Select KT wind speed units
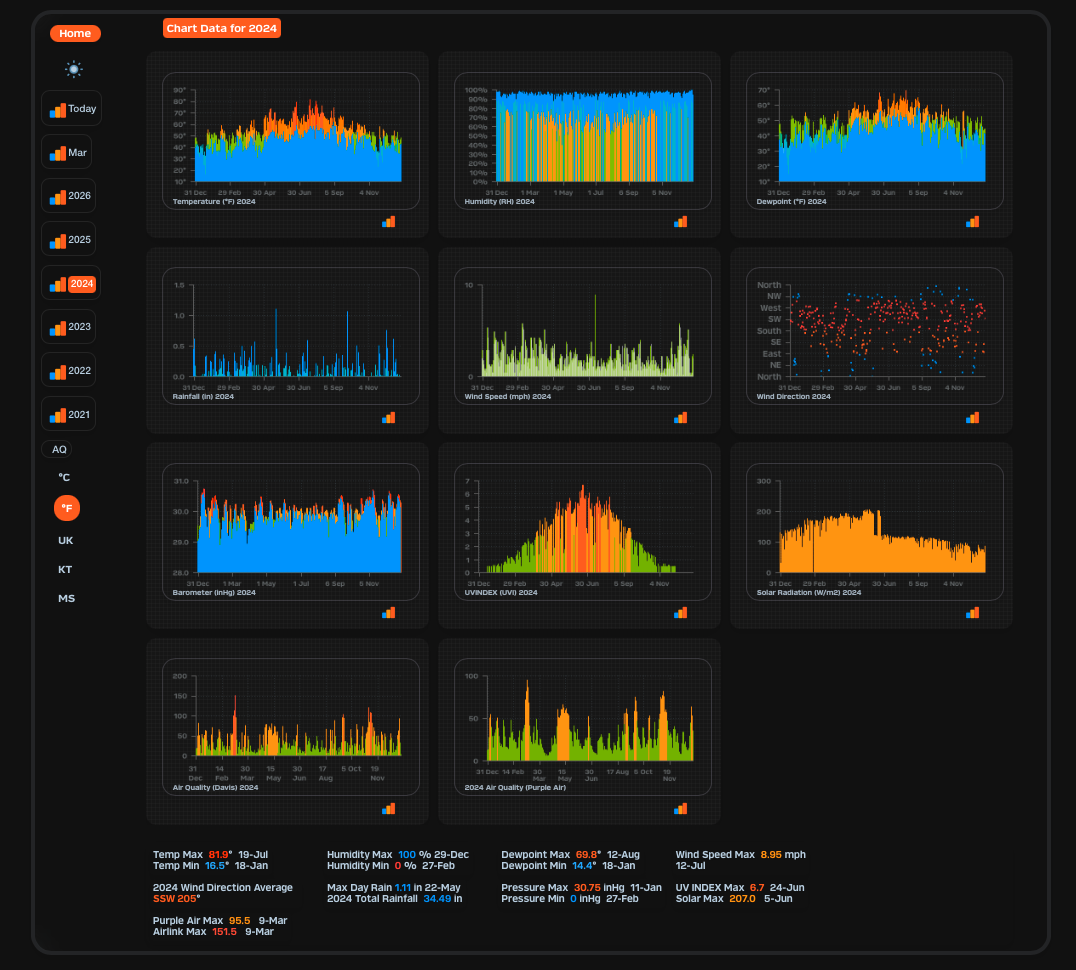 tap(65, 570)
